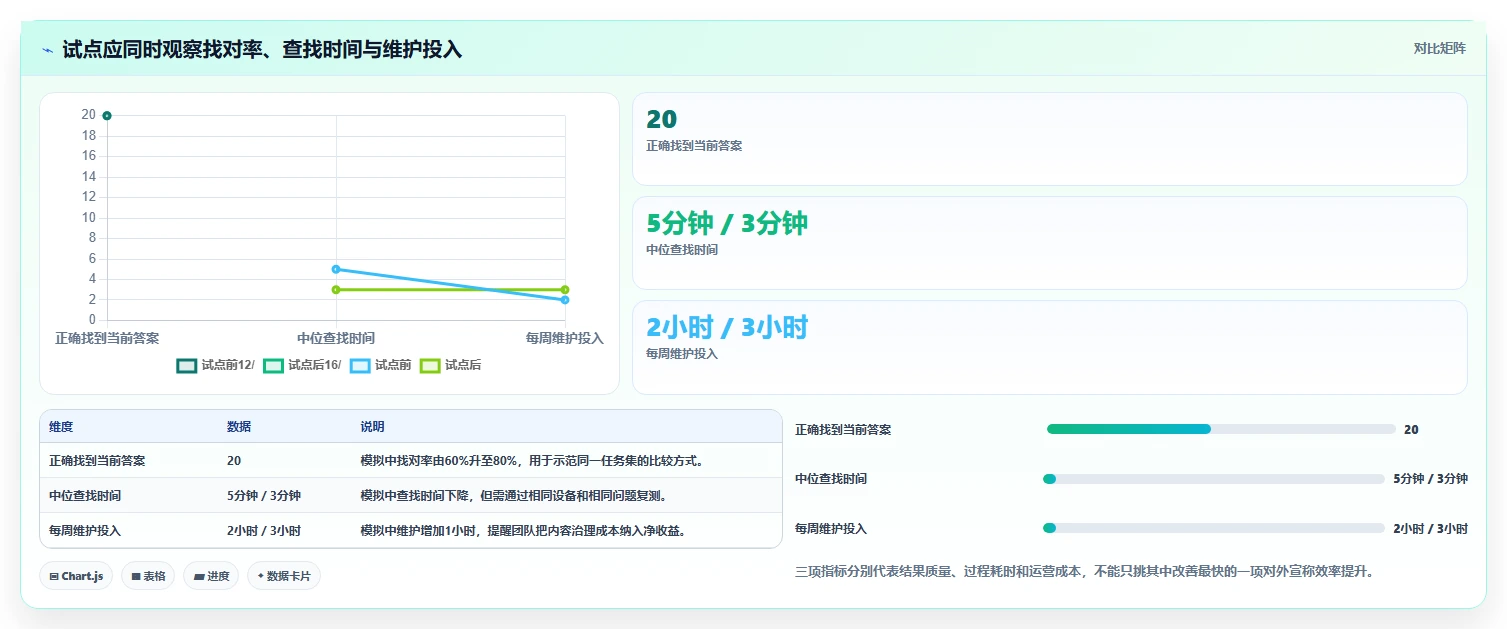This screenshot has height=629, width=1507.
Task: Click the blue 试点前 legend swatch
Action: coord(360,365)
